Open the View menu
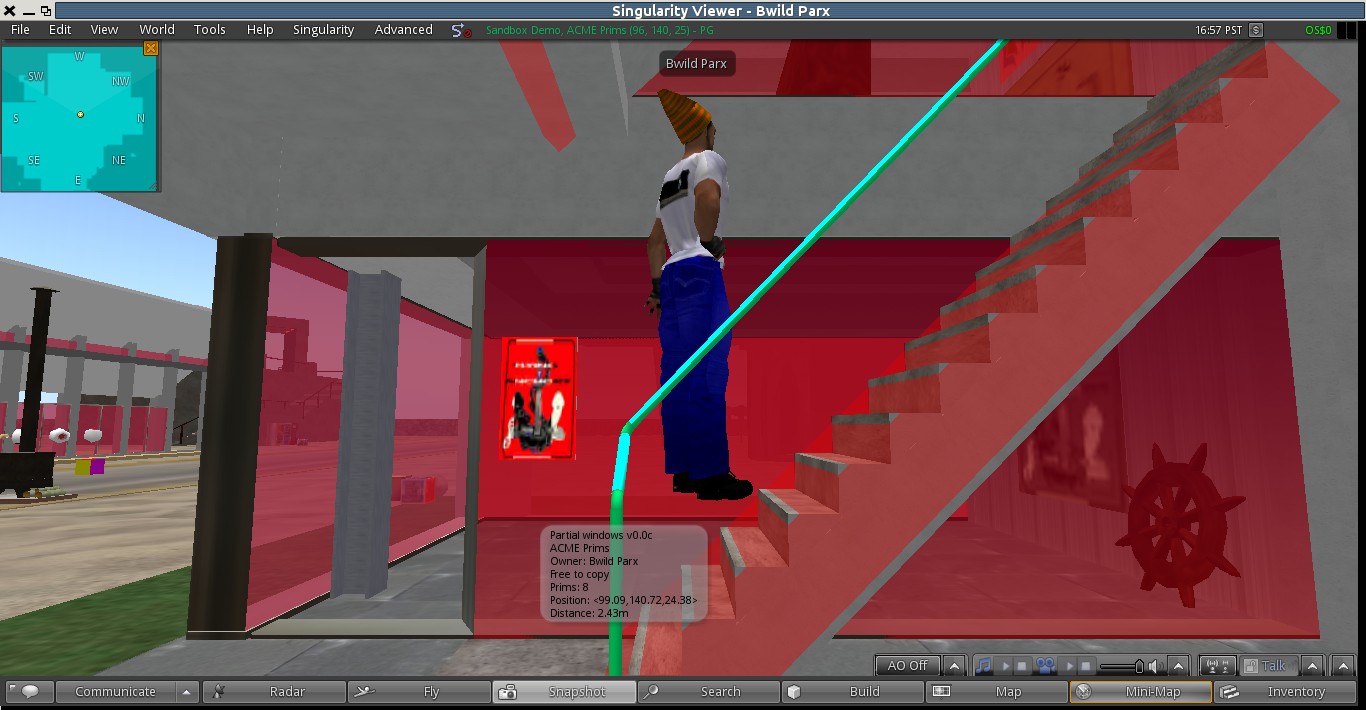 [104, 30]
